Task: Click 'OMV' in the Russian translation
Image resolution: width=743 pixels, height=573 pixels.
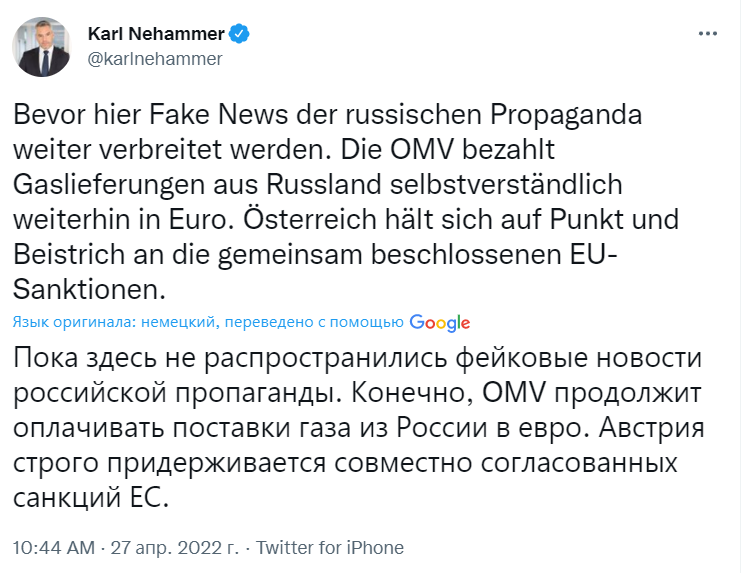Action: (x=514, y=392)
